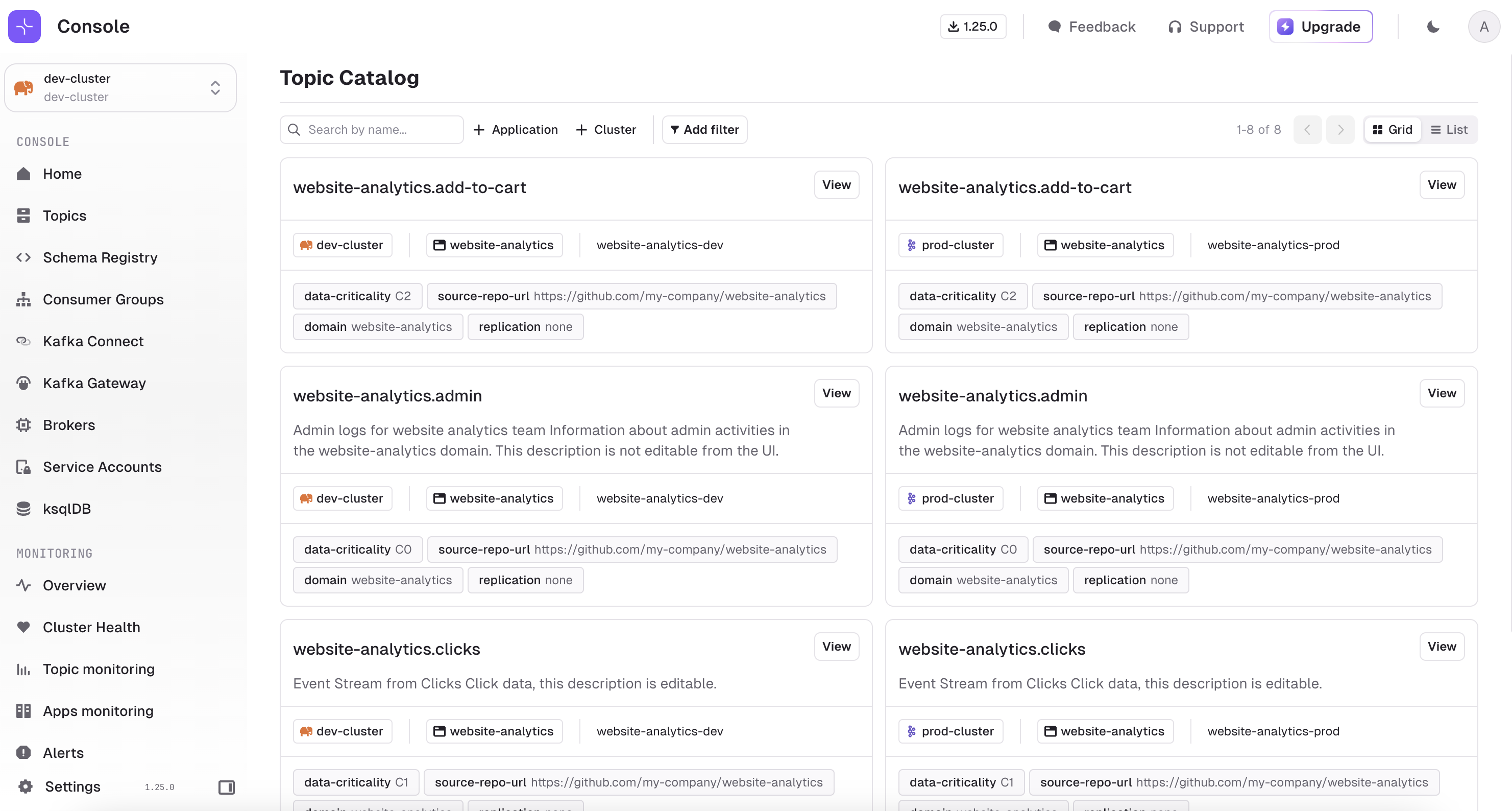Screen dimensions: 1512x811
Task: Click website-analytics app tag on dev admin card
Action: [494, 498]
